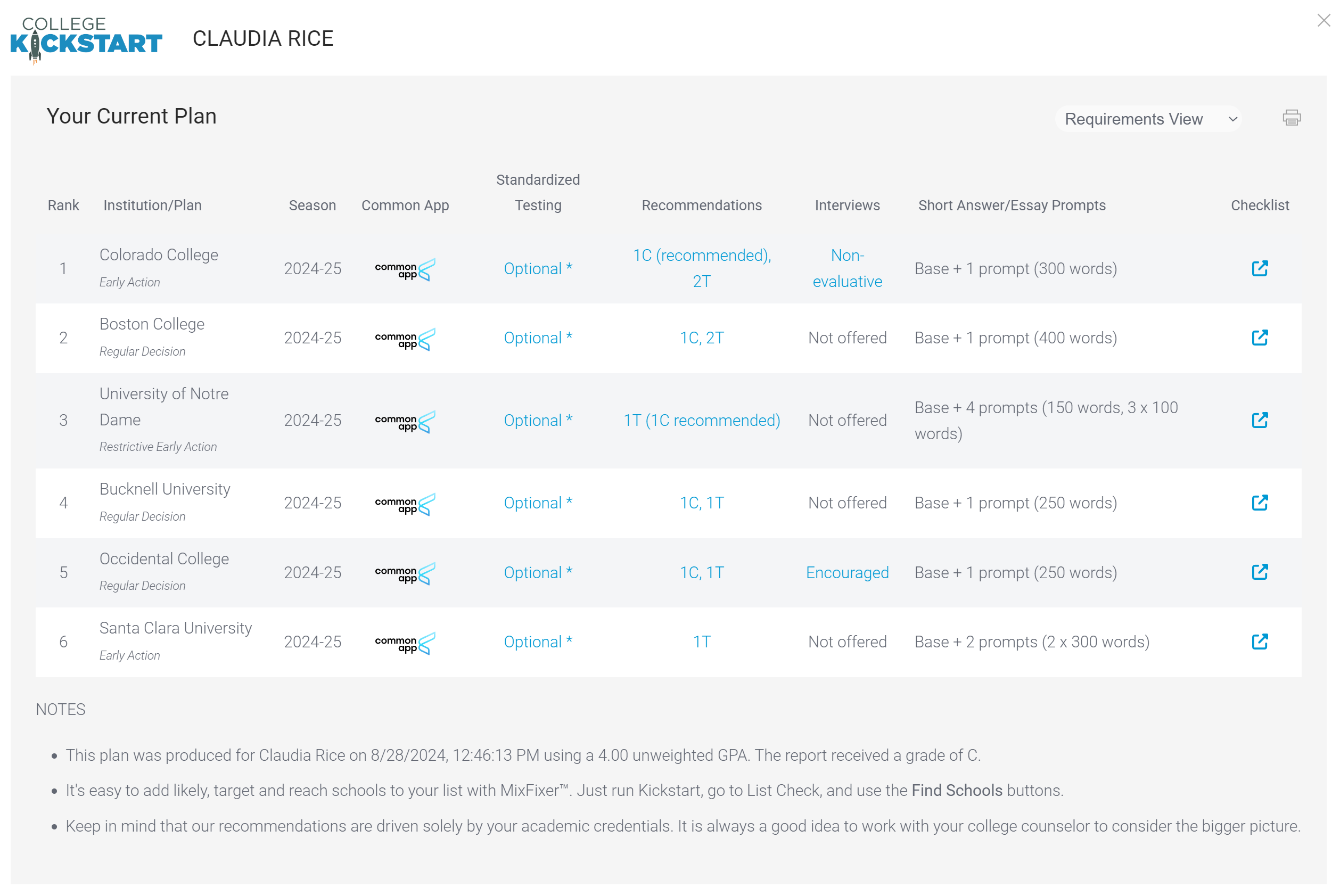Click Santa Clara 'Not offered' interview cell
This screenshot has width=1340, height=896.
point(847,642)
